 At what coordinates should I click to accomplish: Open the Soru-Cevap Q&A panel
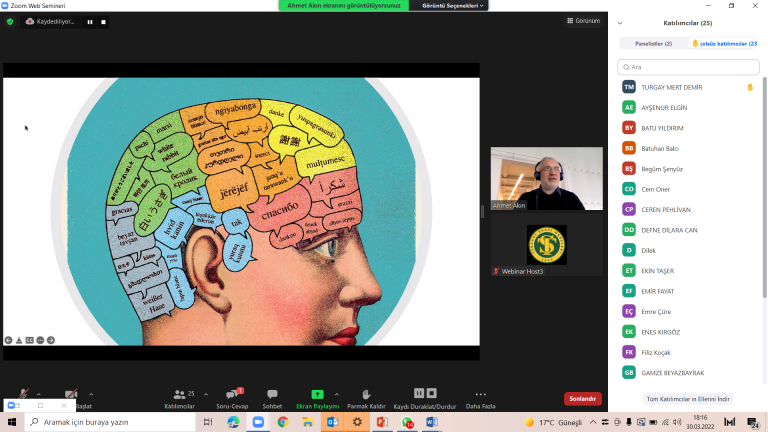click(232, 399)
